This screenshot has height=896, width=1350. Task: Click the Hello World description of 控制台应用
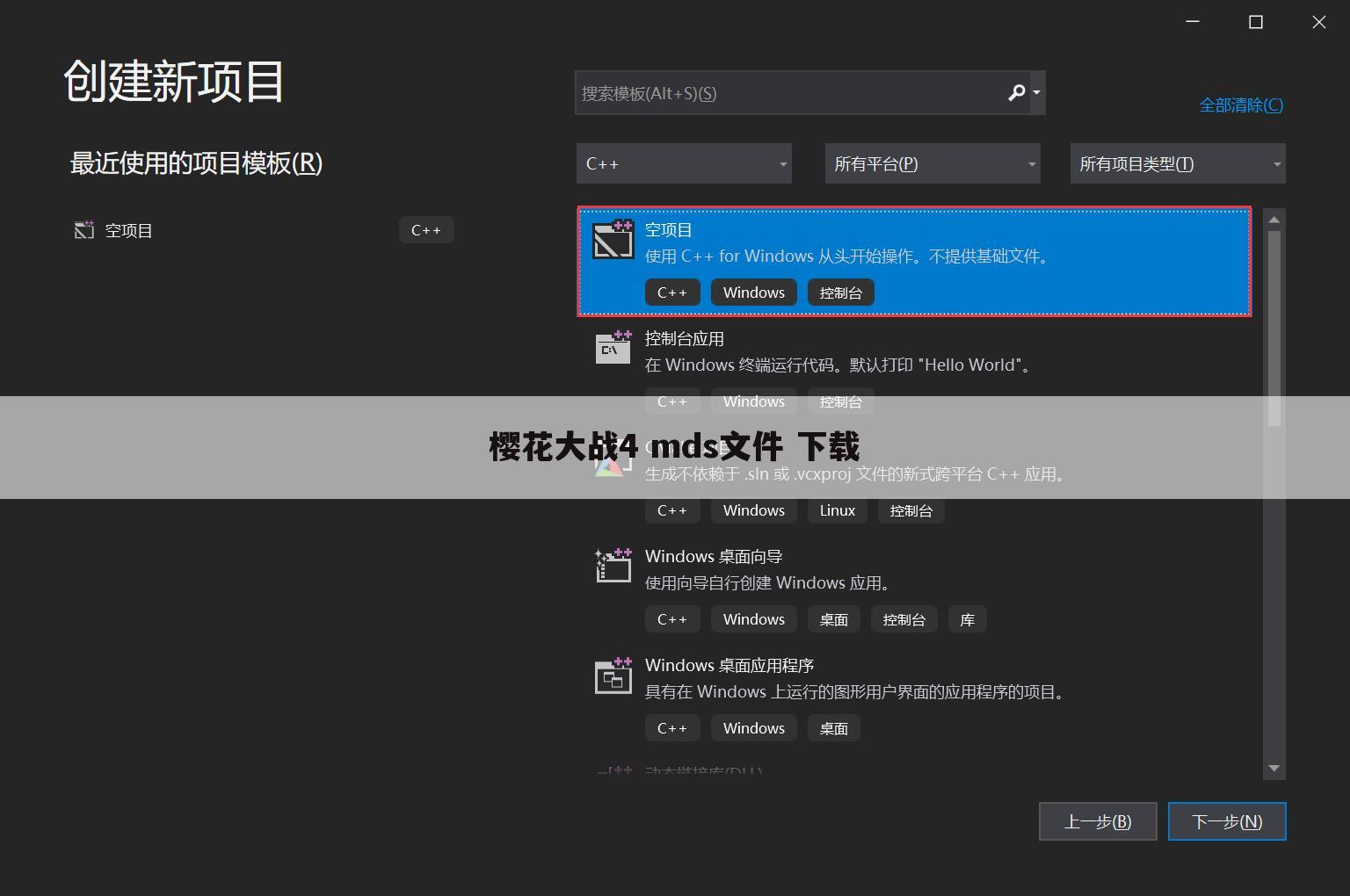[x=840, y=365]
